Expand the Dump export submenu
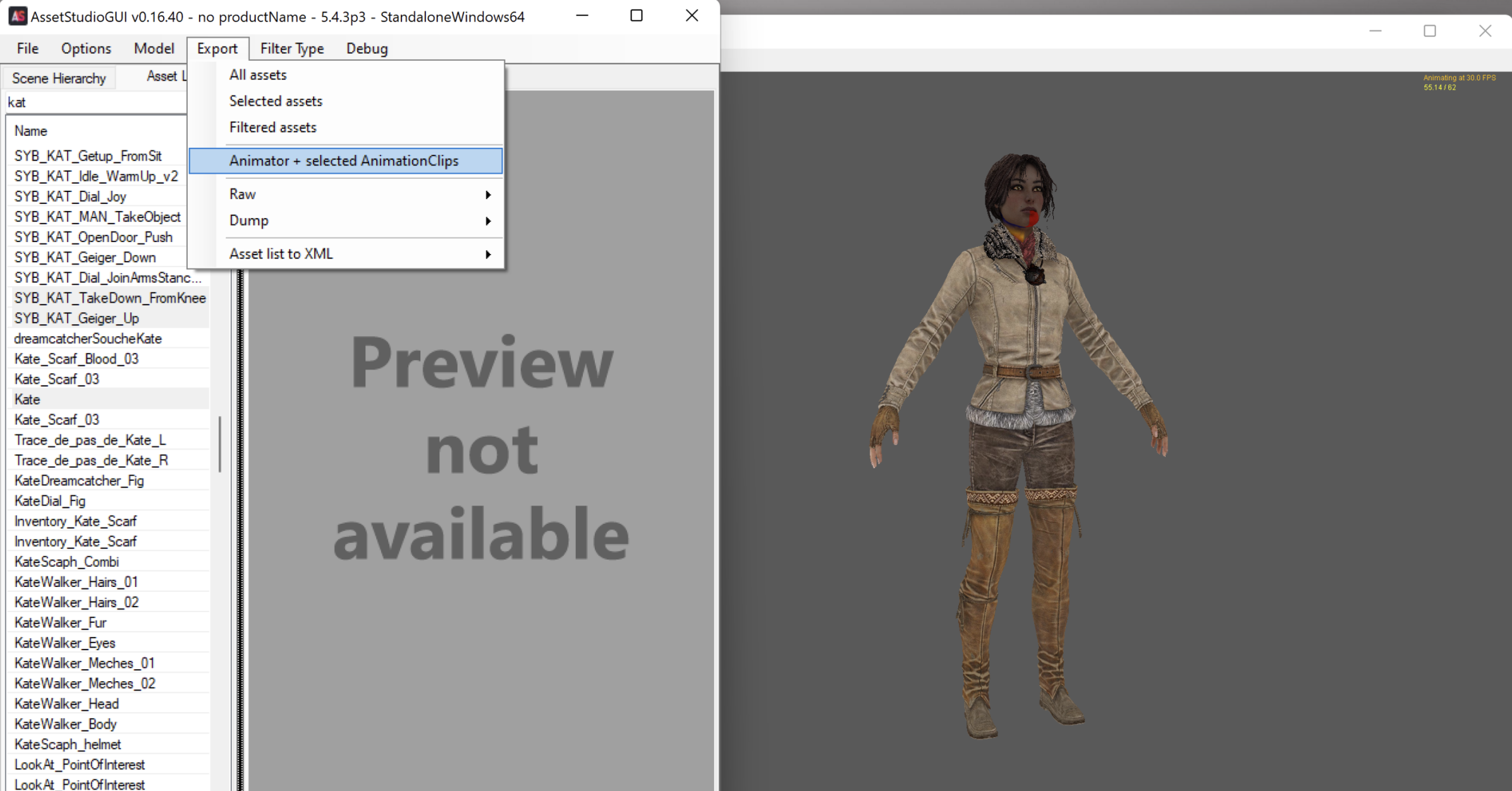Viewport: 1512px width, 791px height. (x=249, y=220)
